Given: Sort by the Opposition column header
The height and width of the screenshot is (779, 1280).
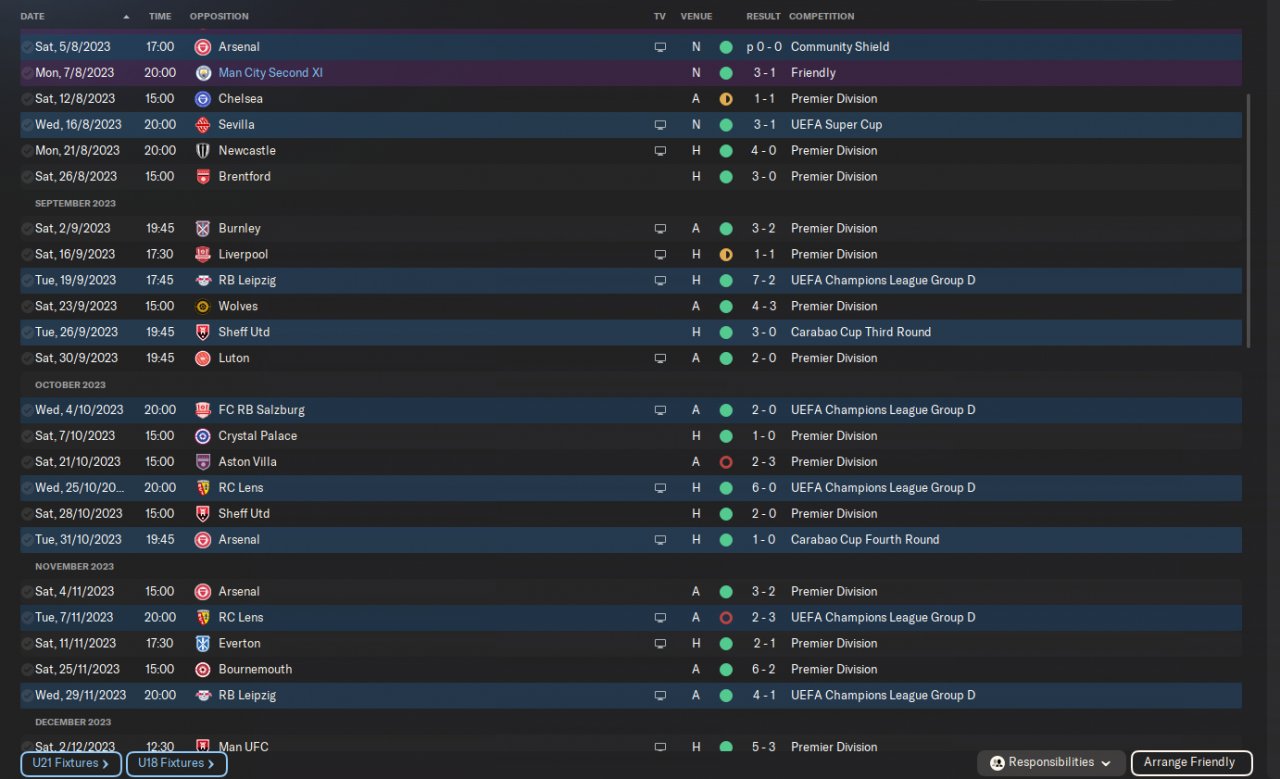Looking at the screenshot, I should [219, 17].
